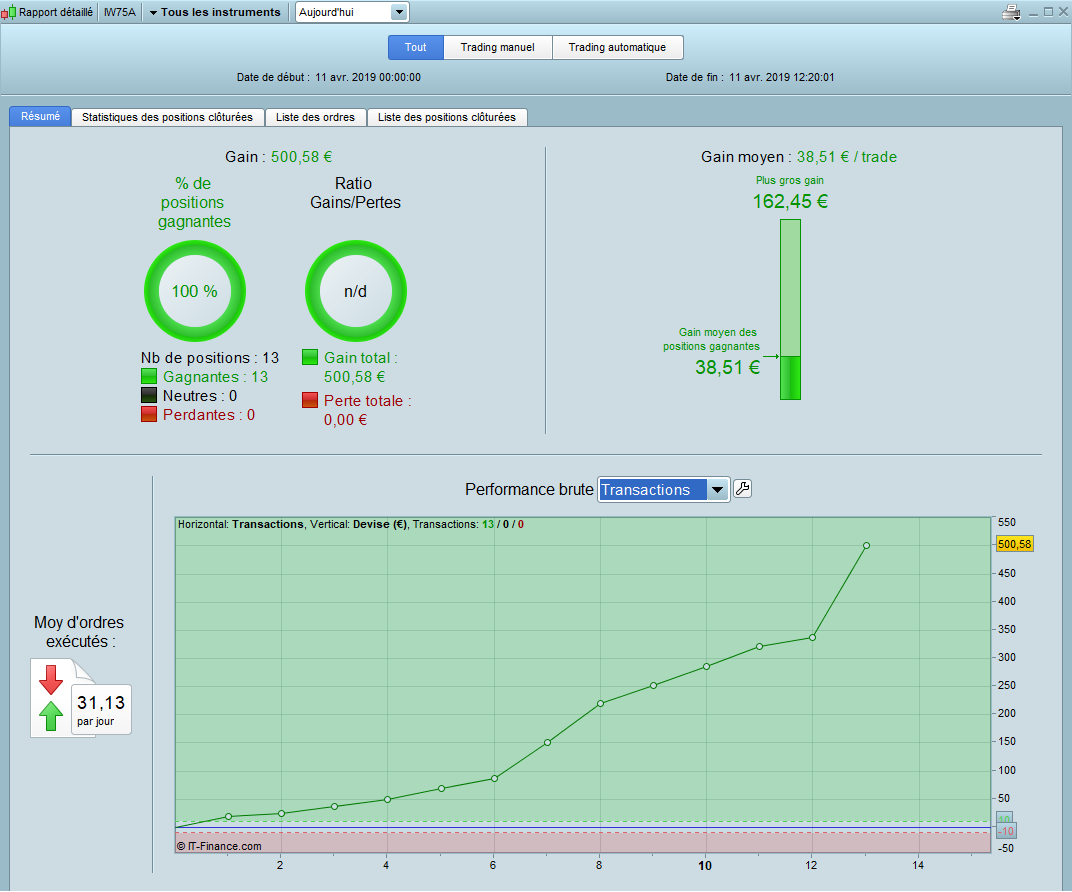The image size is (1072, 892).
Task: Switch to Trading manuel filter
Action: coord(498,47)
